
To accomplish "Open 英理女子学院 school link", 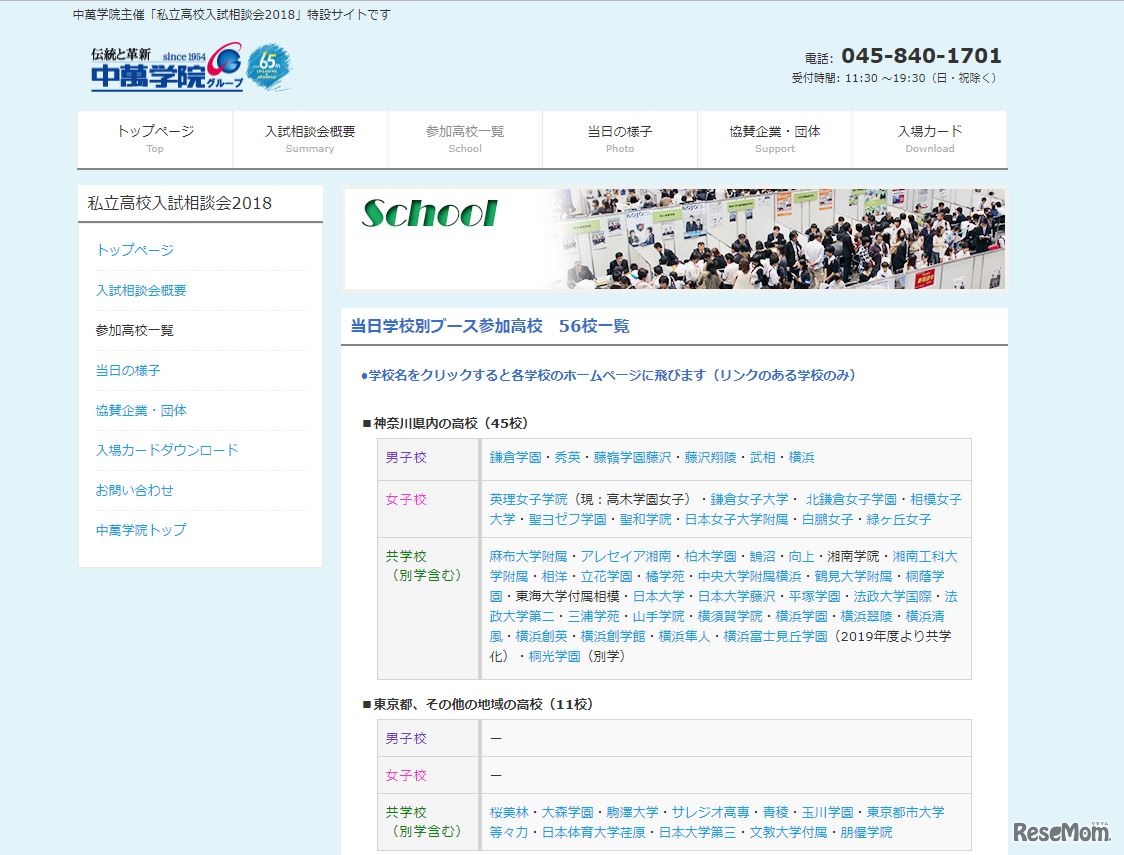I will [x=528, y=499].
